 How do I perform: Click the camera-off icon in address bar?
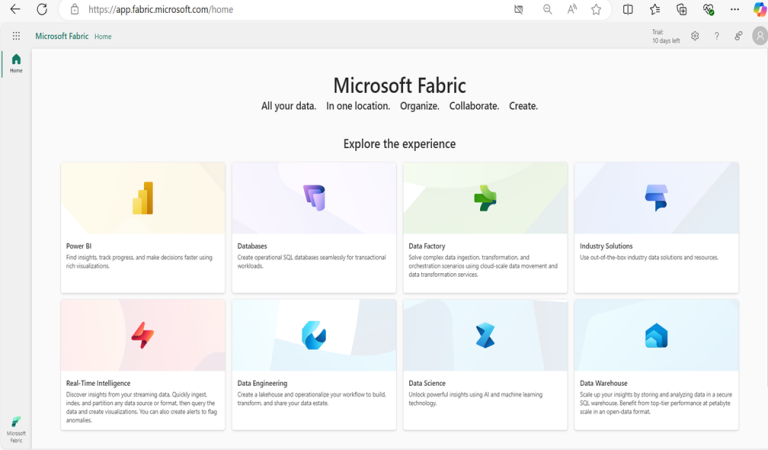(x=518, y=9)
